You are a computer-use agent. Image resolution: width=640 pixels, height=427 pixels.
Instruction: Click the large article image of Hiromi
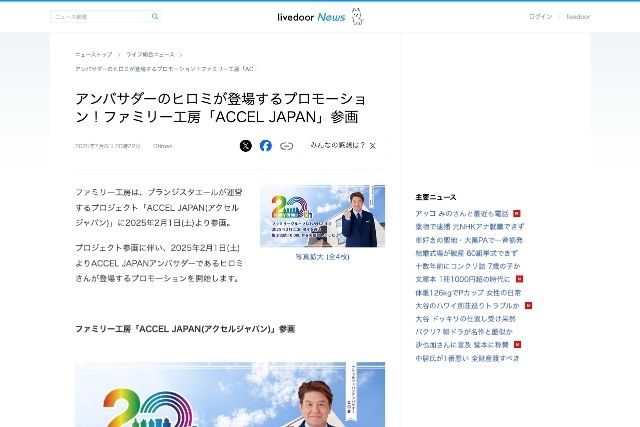click(230, 394)
